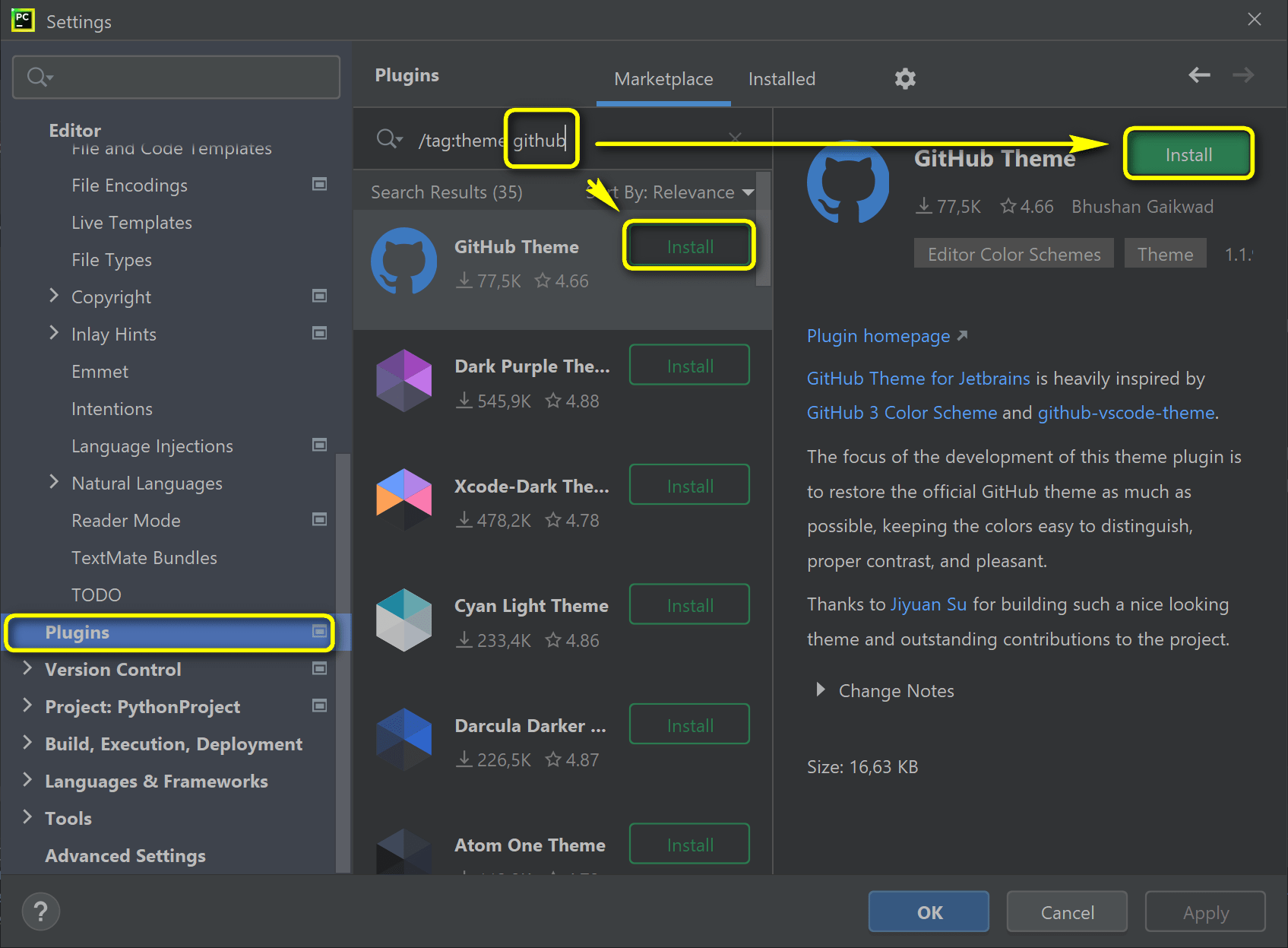
Task: Click the plugin search magnifier icon
Action: [388, 139]
